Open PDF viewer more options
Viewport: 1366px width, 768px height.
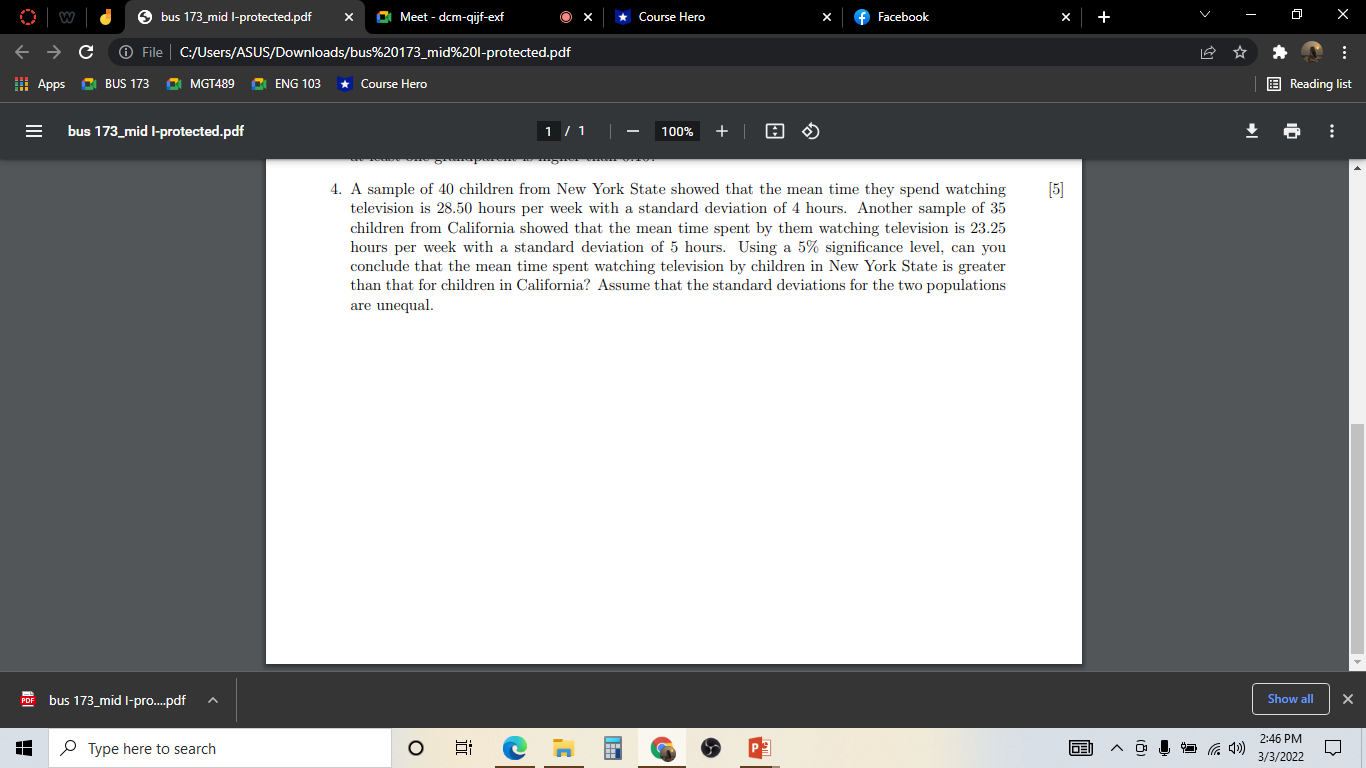click(1331, 130)
